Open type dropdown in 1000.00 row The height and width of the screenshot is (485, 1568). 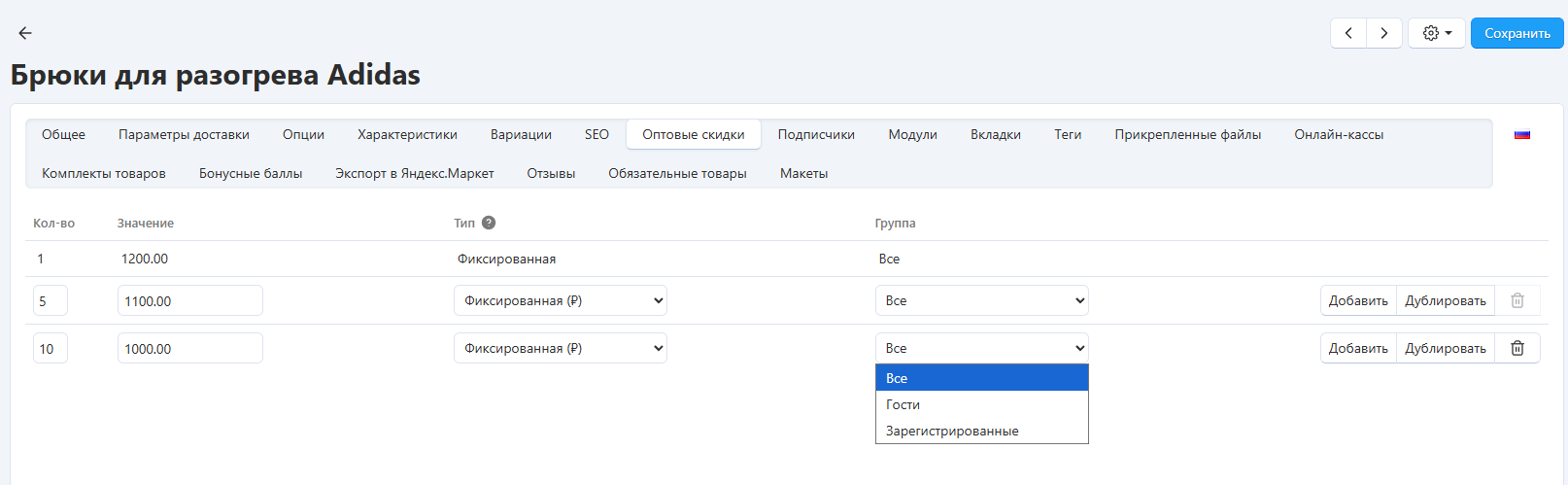tap(561, 348)
